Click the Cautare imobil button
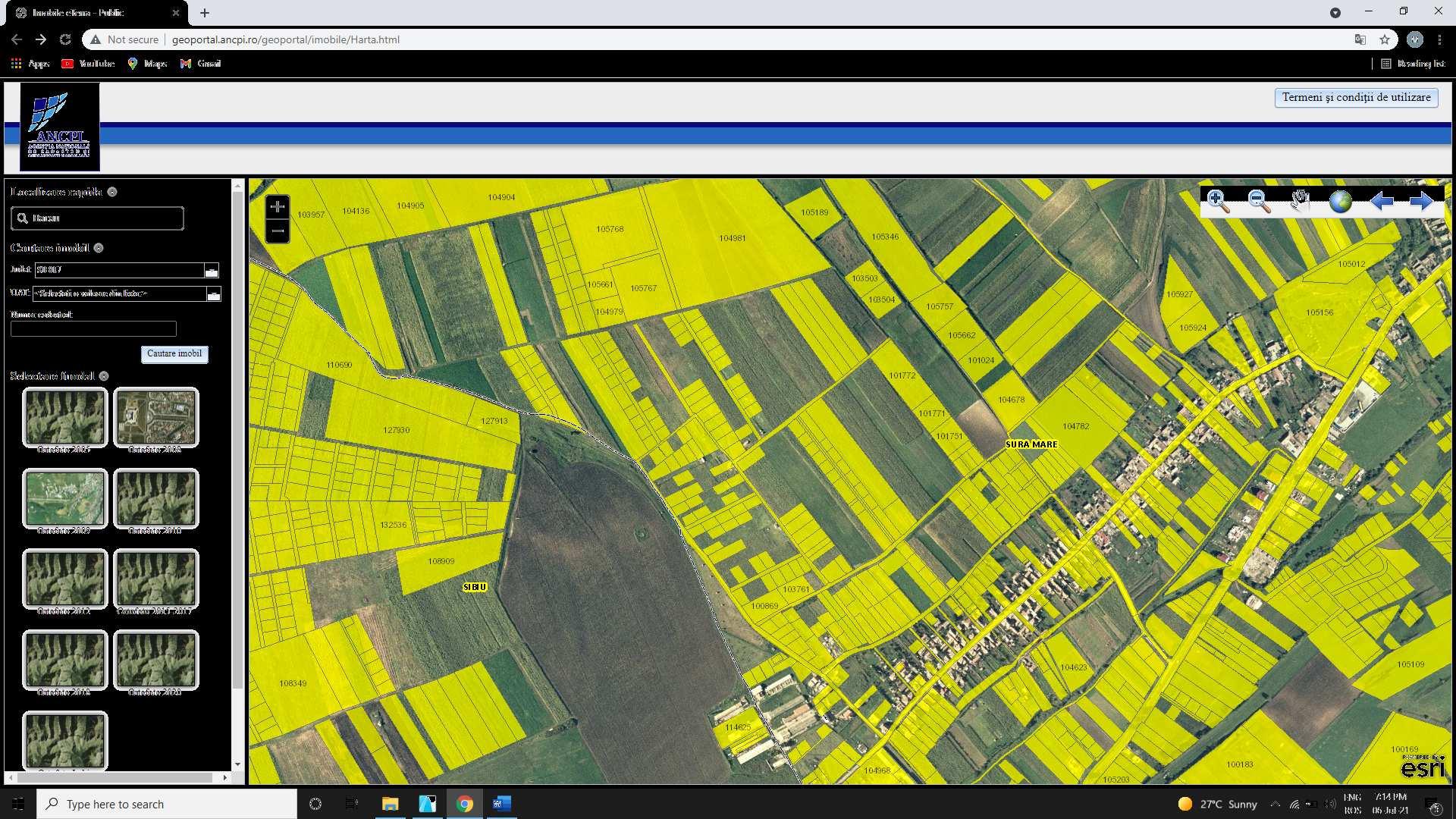Image resolution: width=1456 pixels, height=819 pixels. 174,354
